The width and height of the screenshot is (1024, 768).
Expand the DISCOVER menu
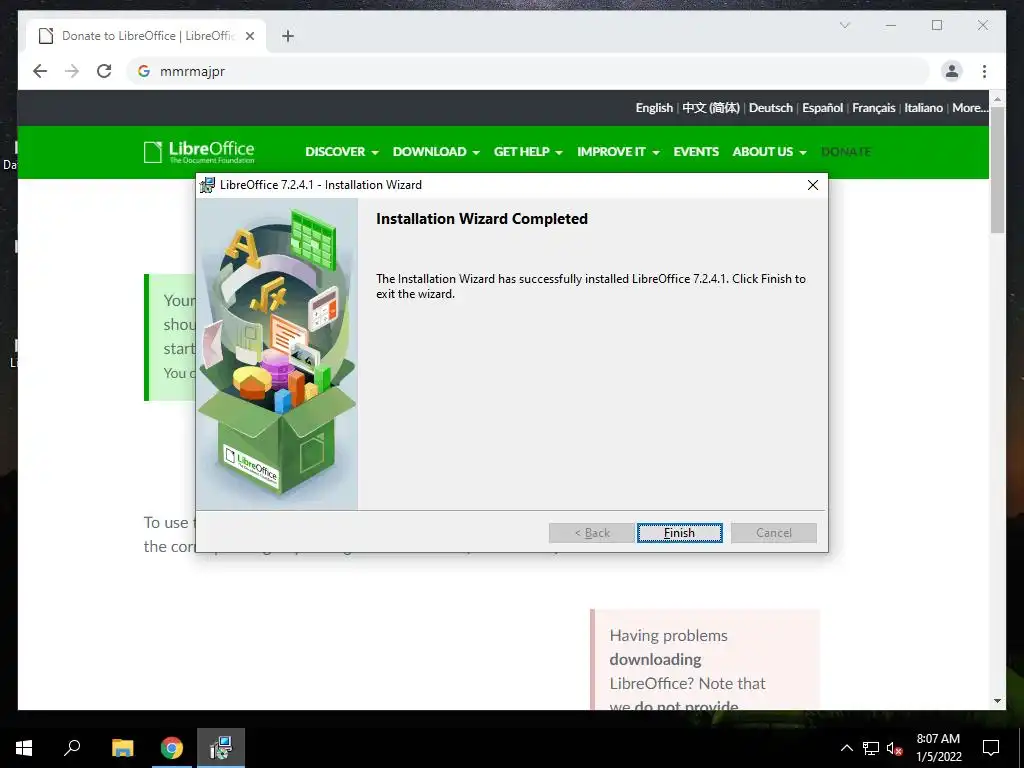342,152
